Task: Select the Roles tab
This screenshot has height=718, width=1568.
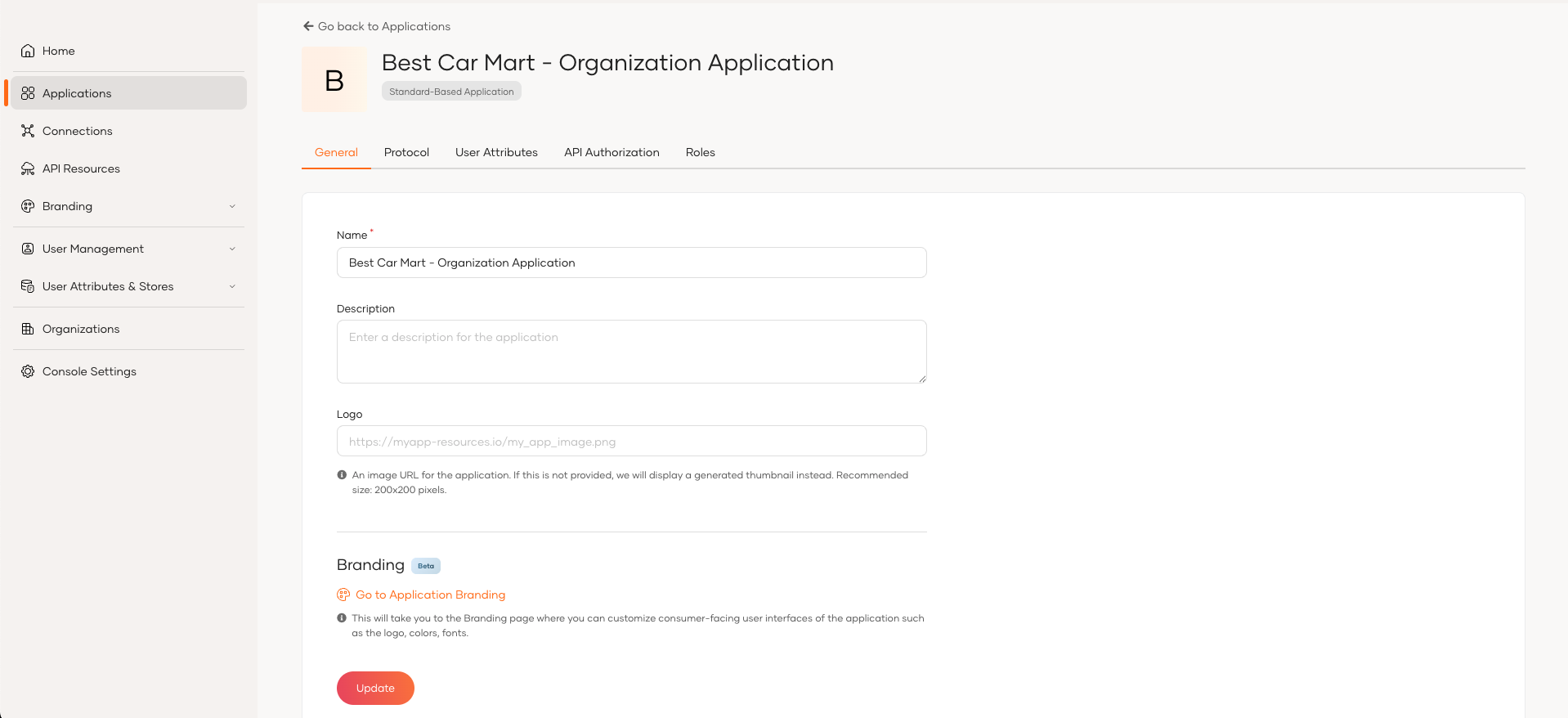Action: [x=701, y=152]
